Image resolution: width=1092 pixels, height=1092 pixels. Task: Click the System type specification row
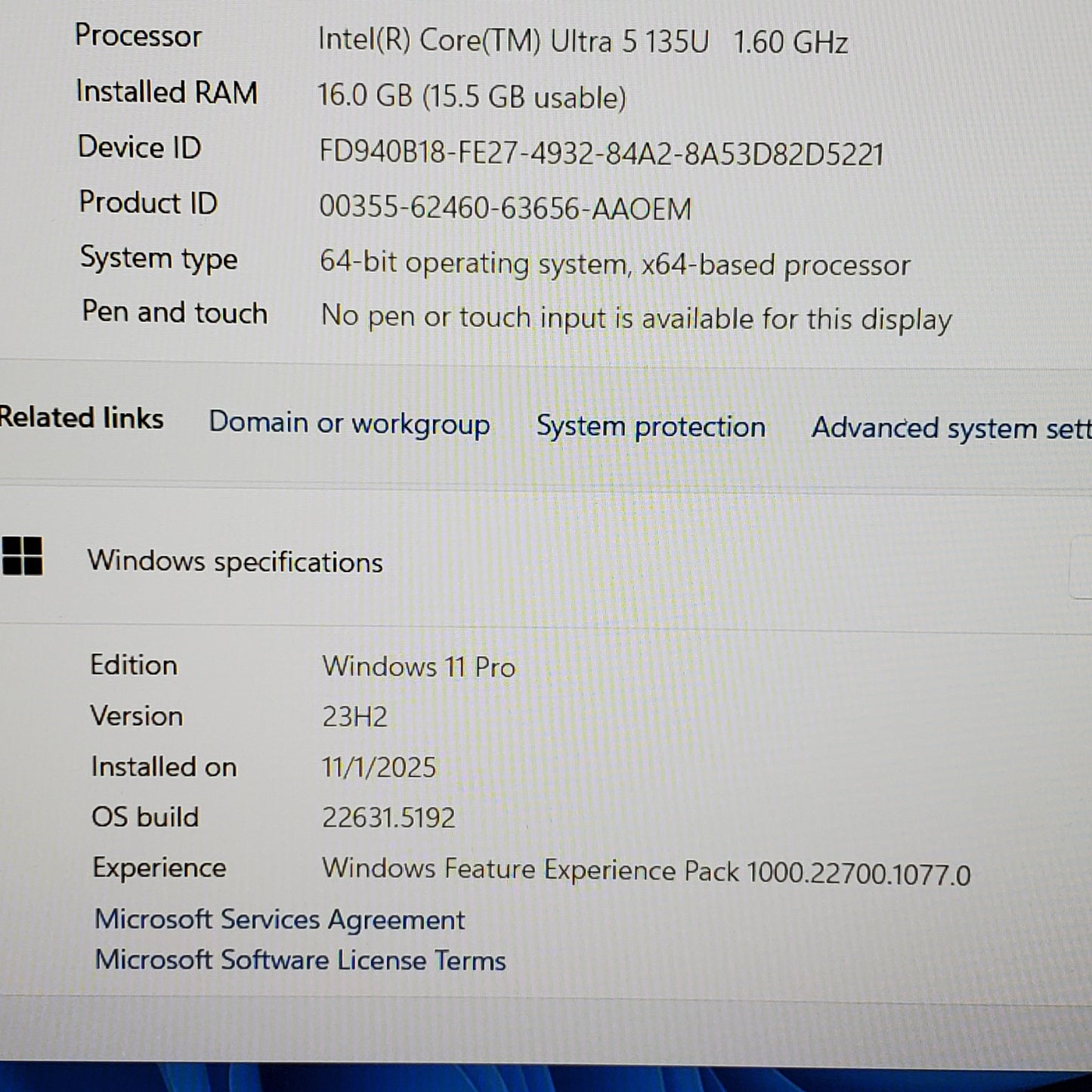pos(302,260)
